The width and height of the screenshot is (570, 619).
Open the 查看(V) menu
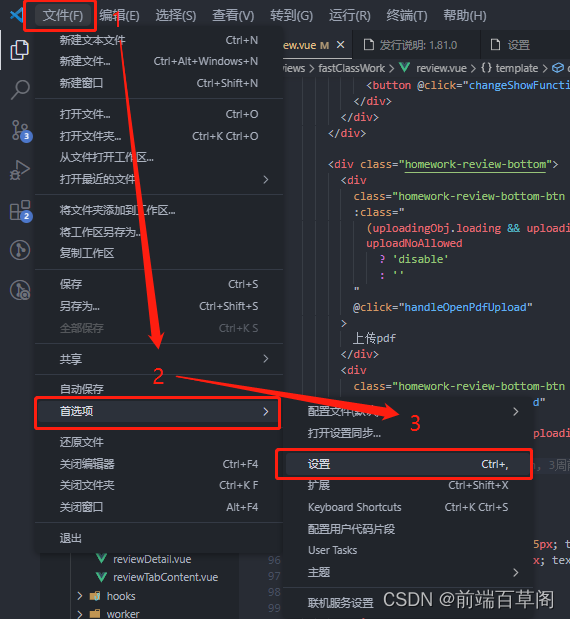pyautogui.click(x=233, y=16)
